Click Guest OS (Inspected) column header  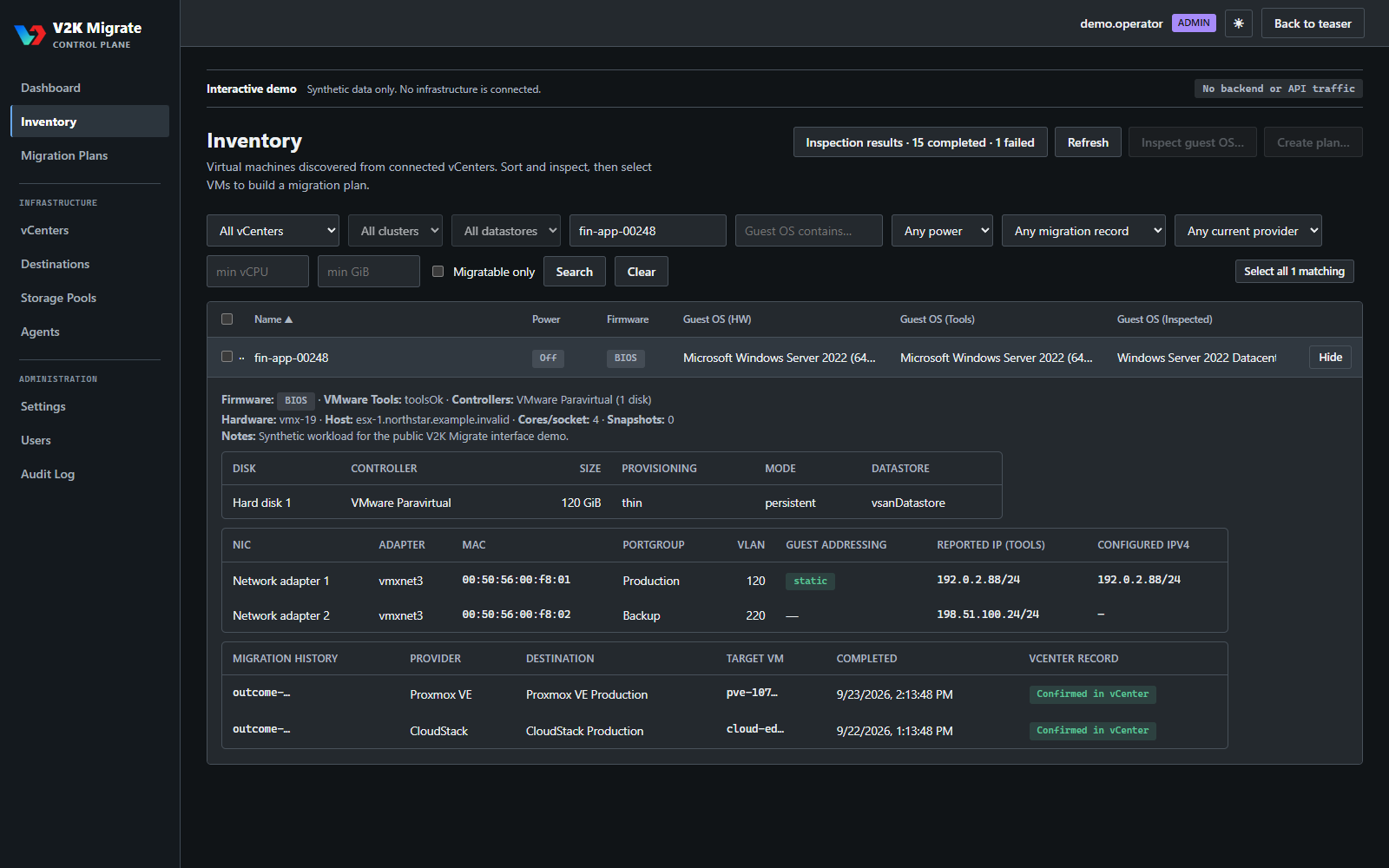click(x=1164, y=319)
